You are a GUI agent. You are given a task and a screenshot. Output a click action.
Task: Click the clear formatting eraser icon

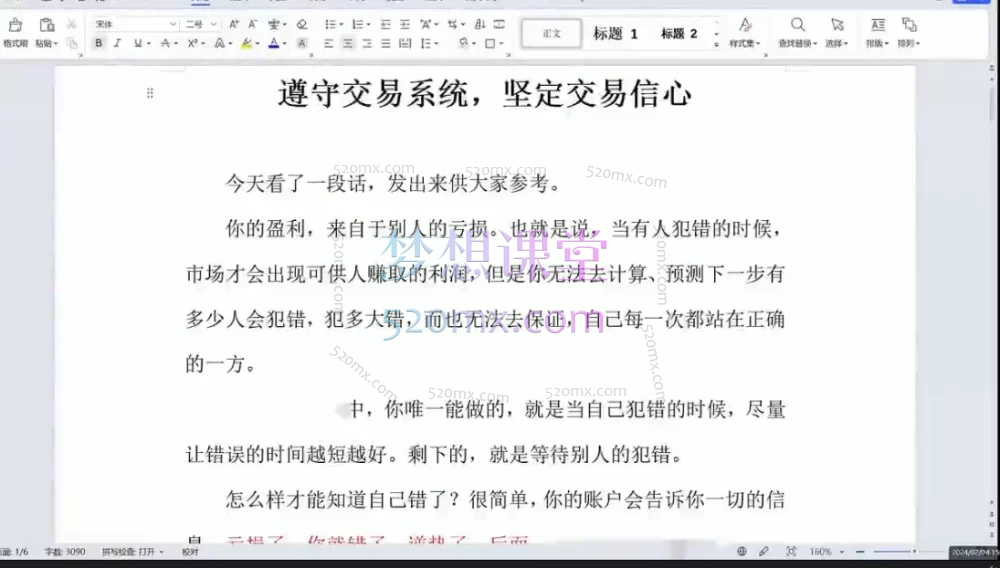(302, 24)
